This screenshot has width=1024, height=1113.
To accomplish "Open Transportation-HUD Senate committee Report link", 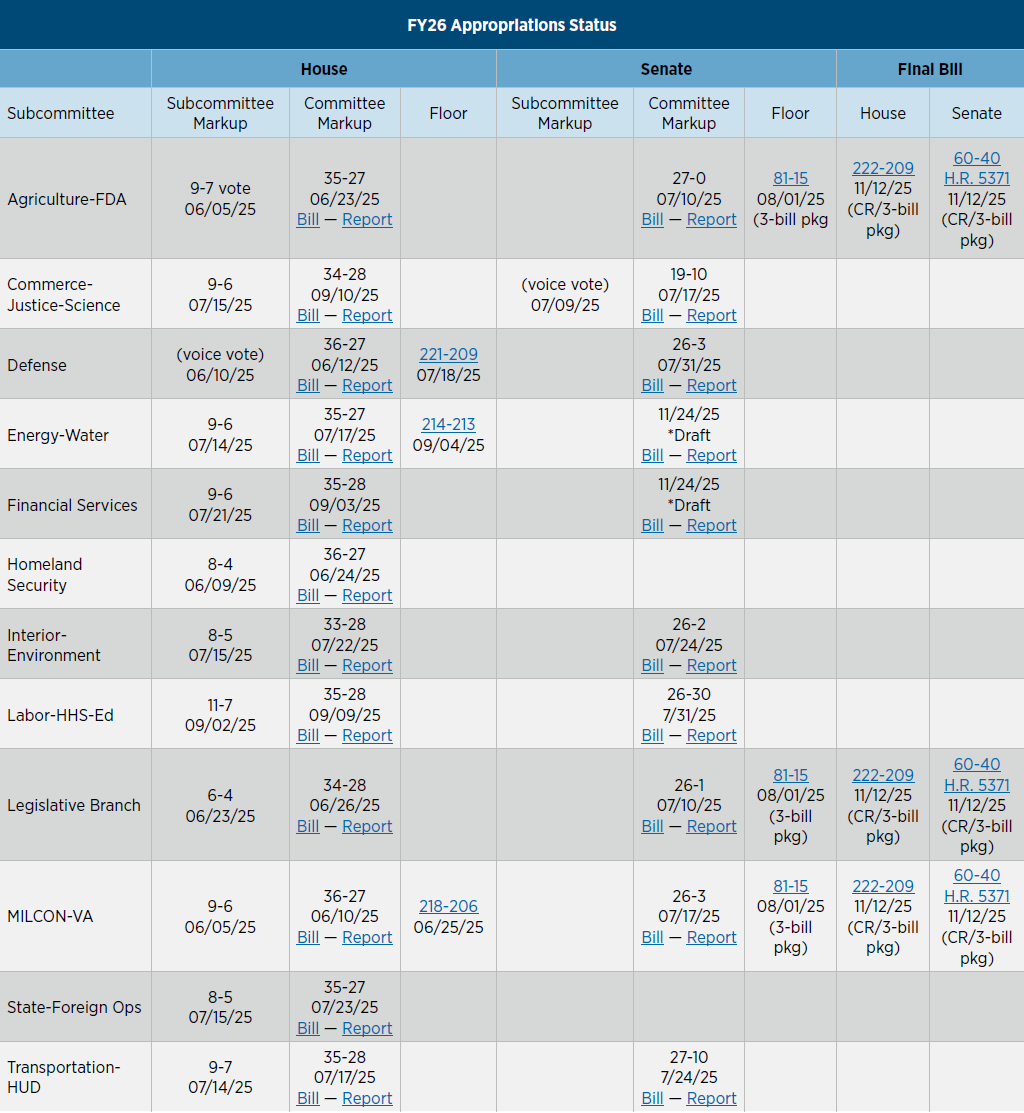I will [x=711, y=1098].
